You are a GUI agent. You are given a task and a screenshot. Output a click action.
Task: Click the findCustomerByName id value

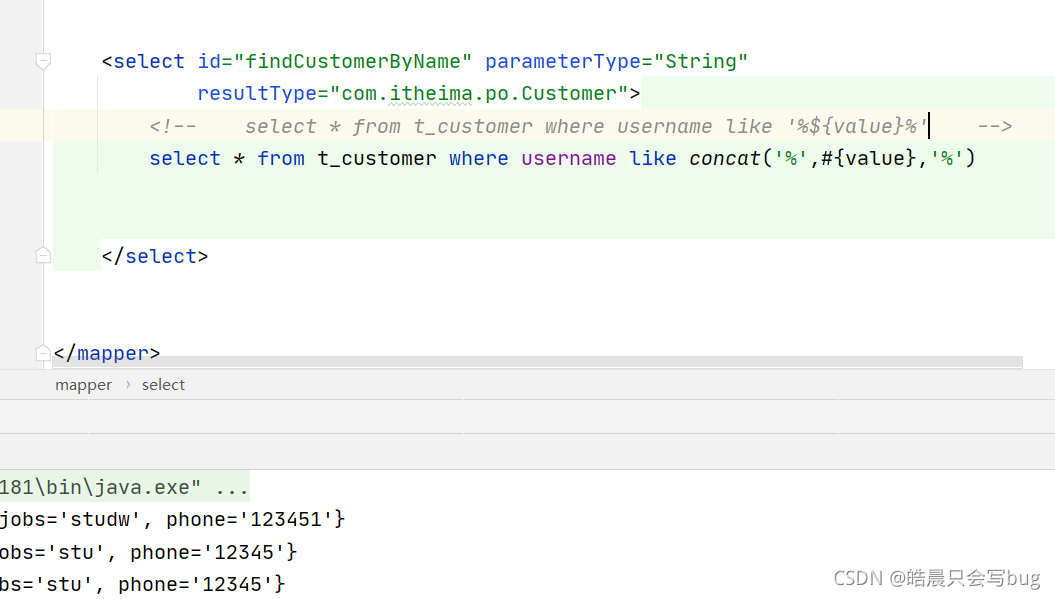click(358, 61)
